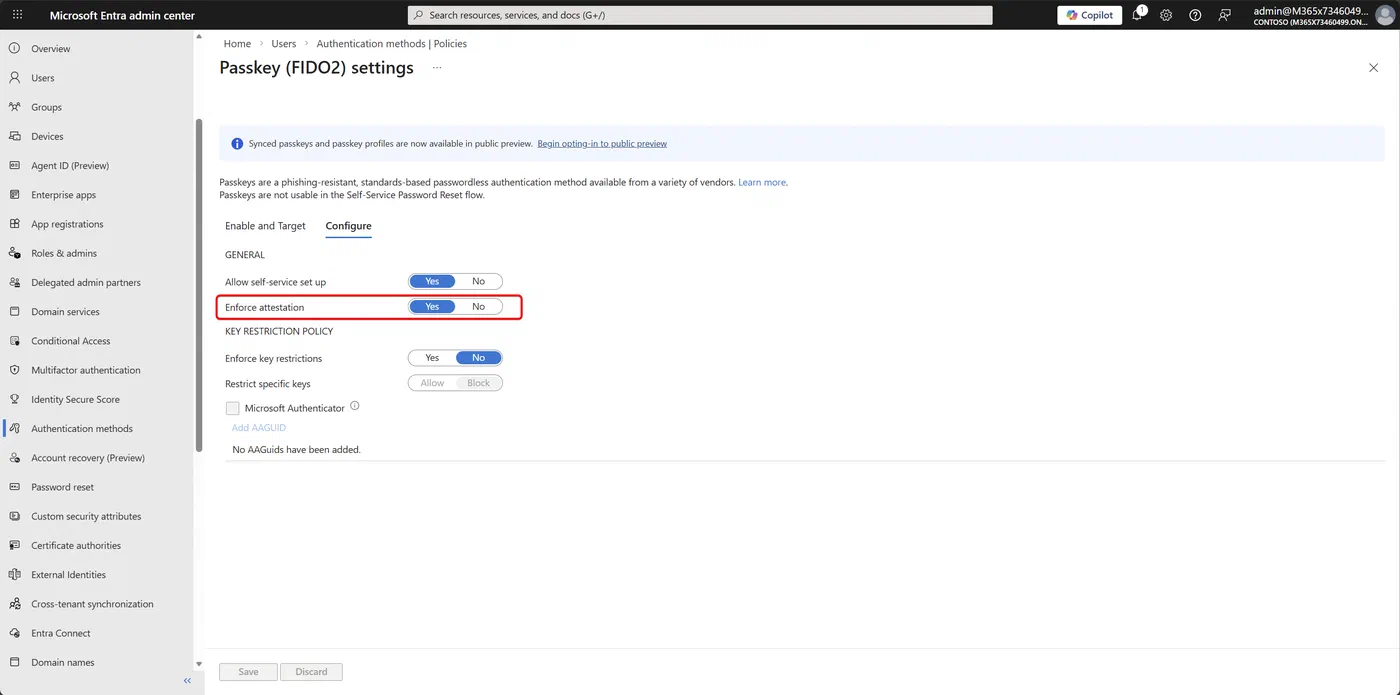Screen dimensions: 1400x695
Task: Click the sidebar scroll down arrow
Action: tap(198, 664)
